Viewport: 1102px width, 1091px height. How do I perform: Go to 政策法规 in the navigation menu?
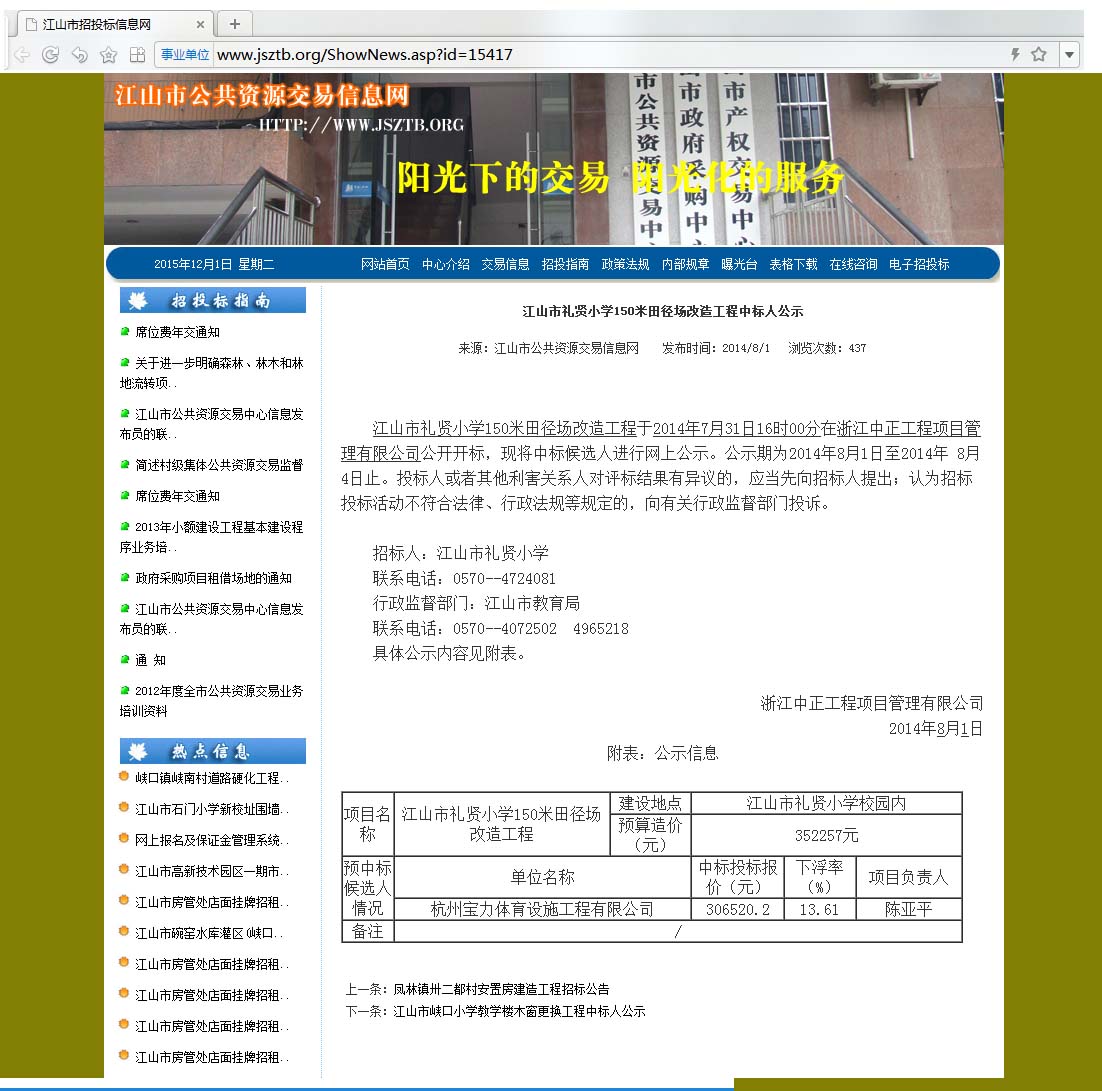click(625, 264)
